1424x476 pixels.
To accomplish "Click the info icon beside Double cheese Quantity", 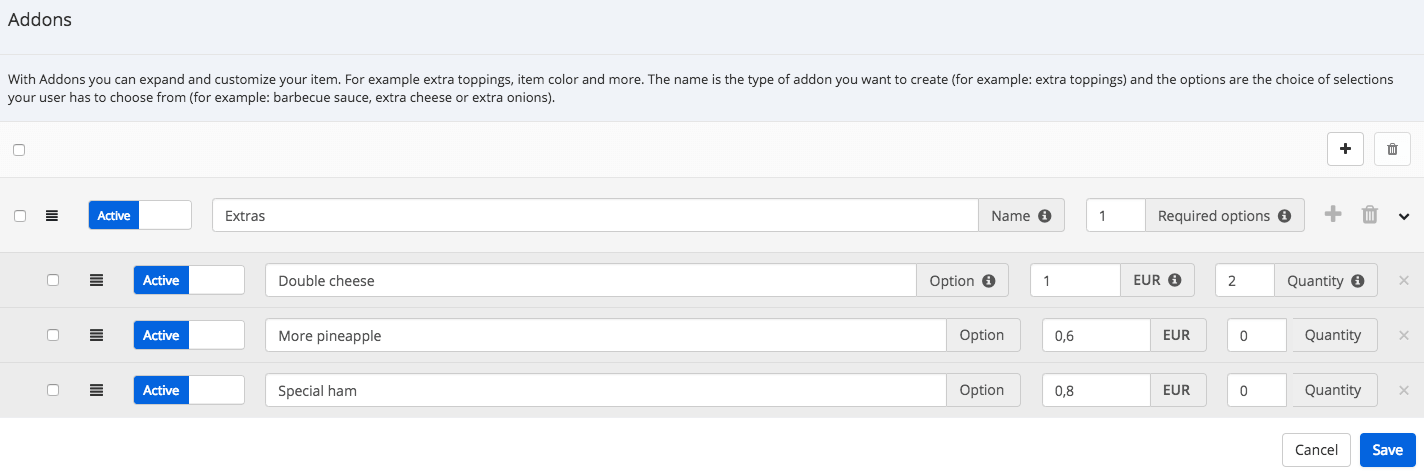I will (x=1357, y=281).
